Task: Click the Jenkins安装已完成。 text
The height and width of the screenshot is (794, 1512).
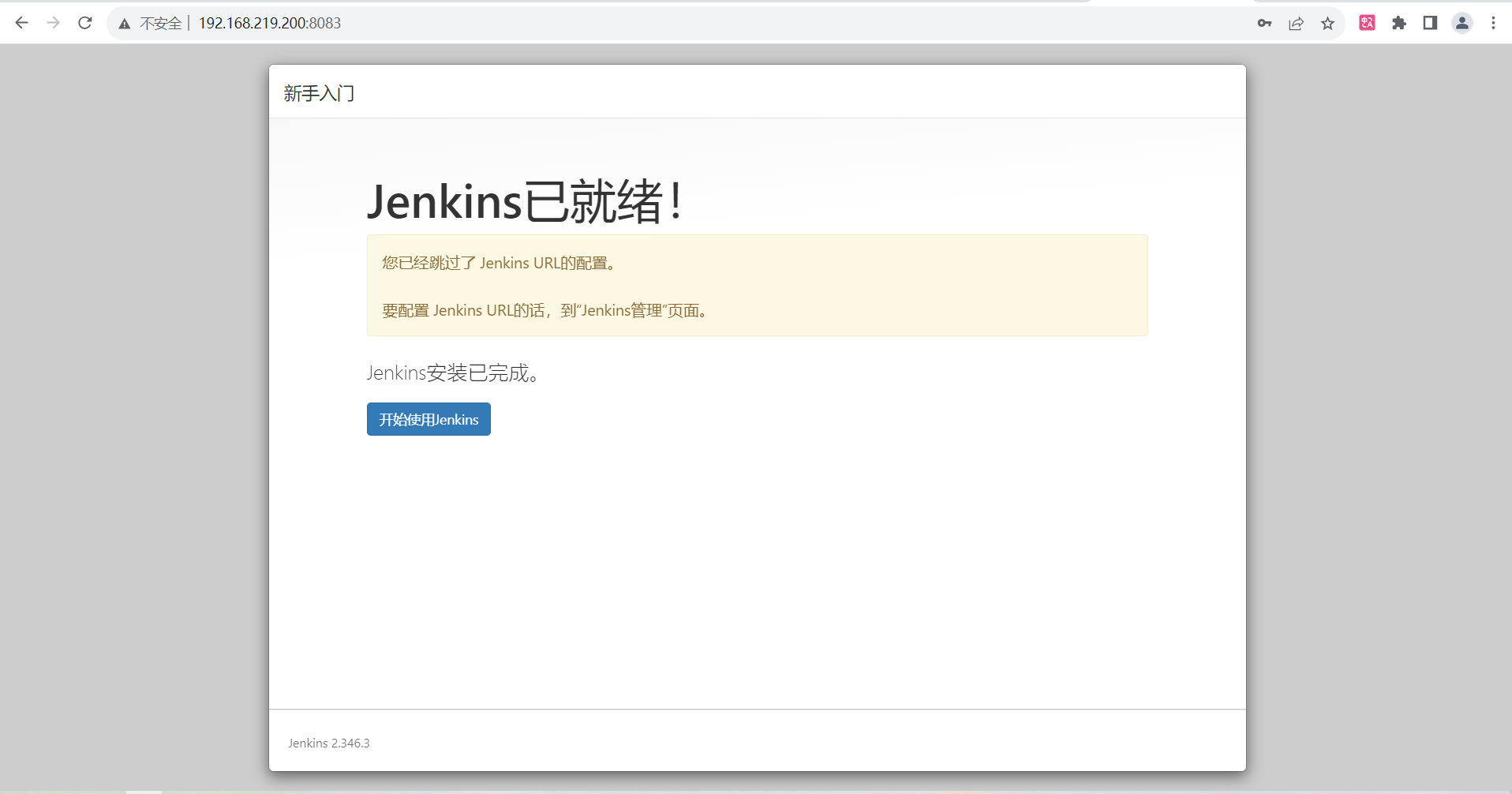Action: (x=454, y=373)
